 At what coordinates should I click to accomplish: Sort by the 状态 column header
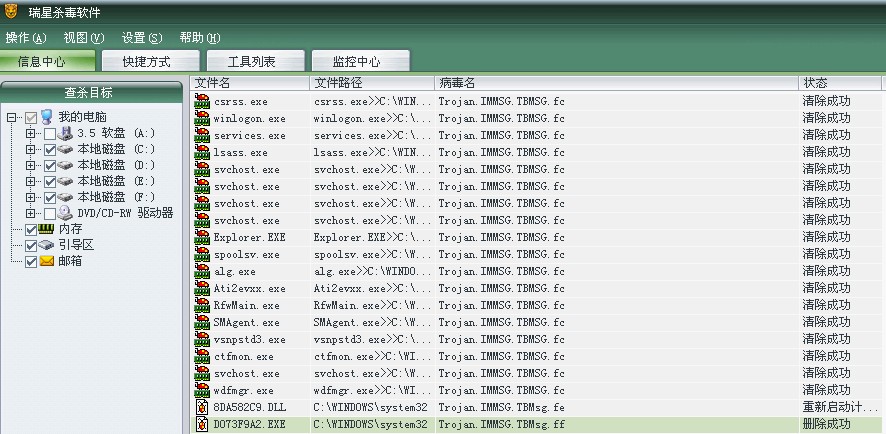pyautogui.click(x=840, y=83)
